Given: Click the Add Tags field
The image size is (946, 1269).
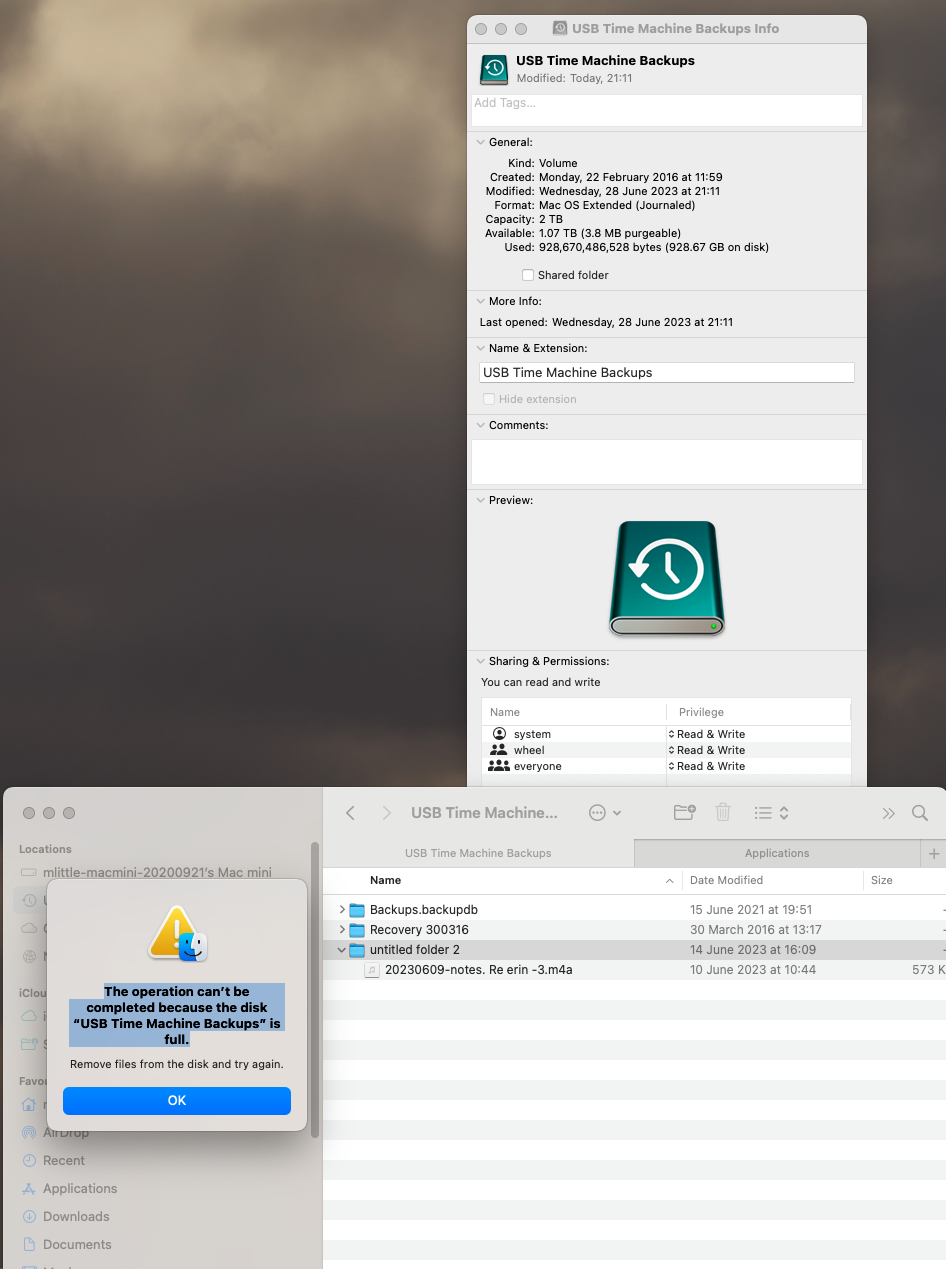Looking at the screenshot, I should 667,110.
